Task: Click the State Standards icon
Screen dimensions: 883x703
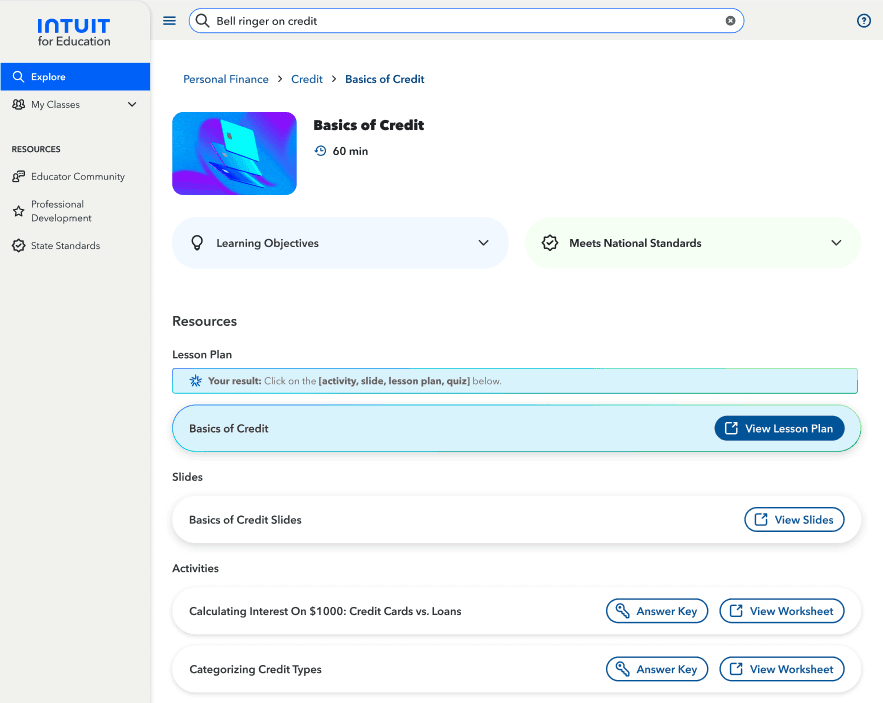Action: pyautogui.click(x=18, y=245)
